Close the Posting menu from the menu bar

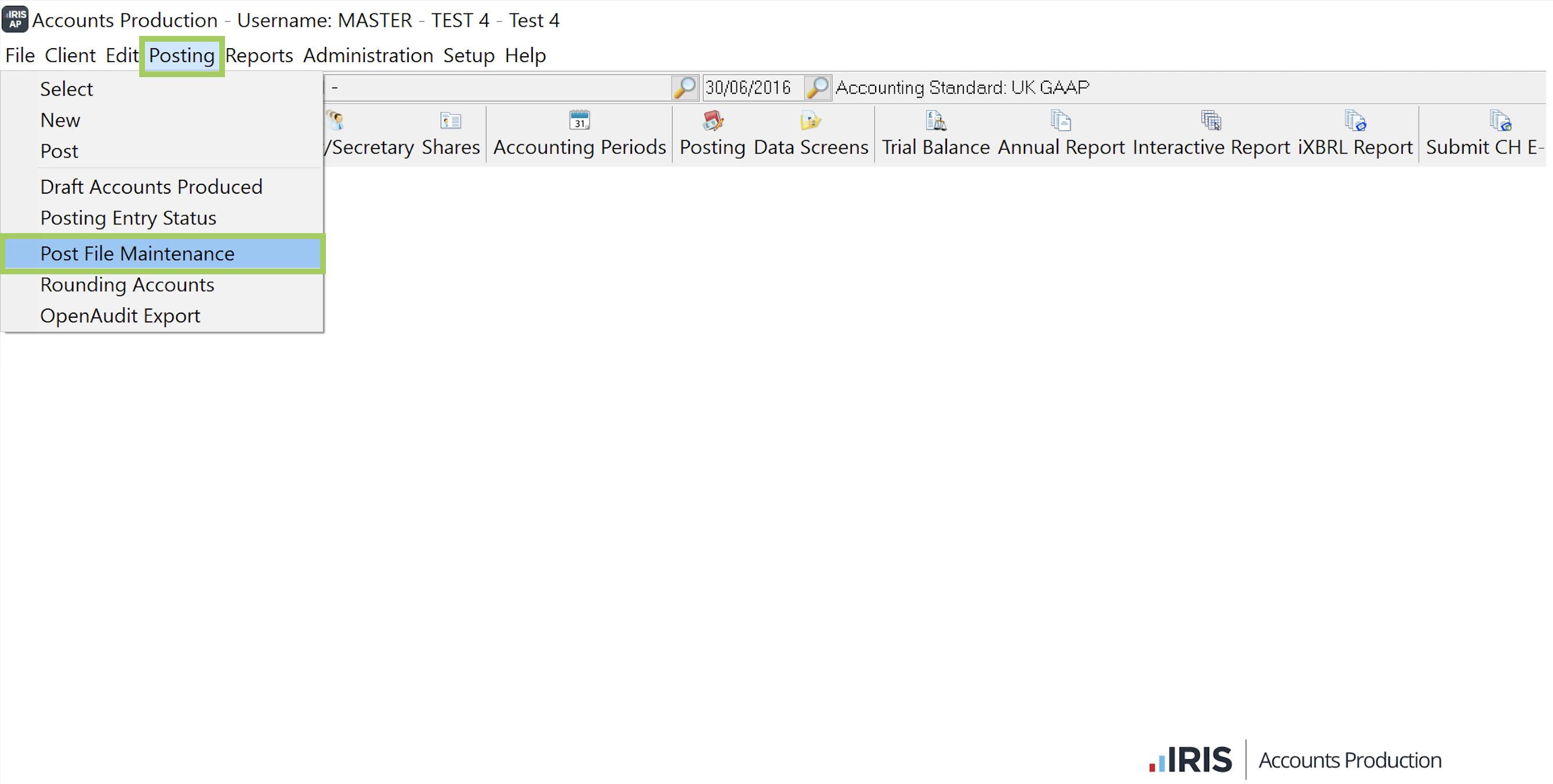tap(182, 56)
